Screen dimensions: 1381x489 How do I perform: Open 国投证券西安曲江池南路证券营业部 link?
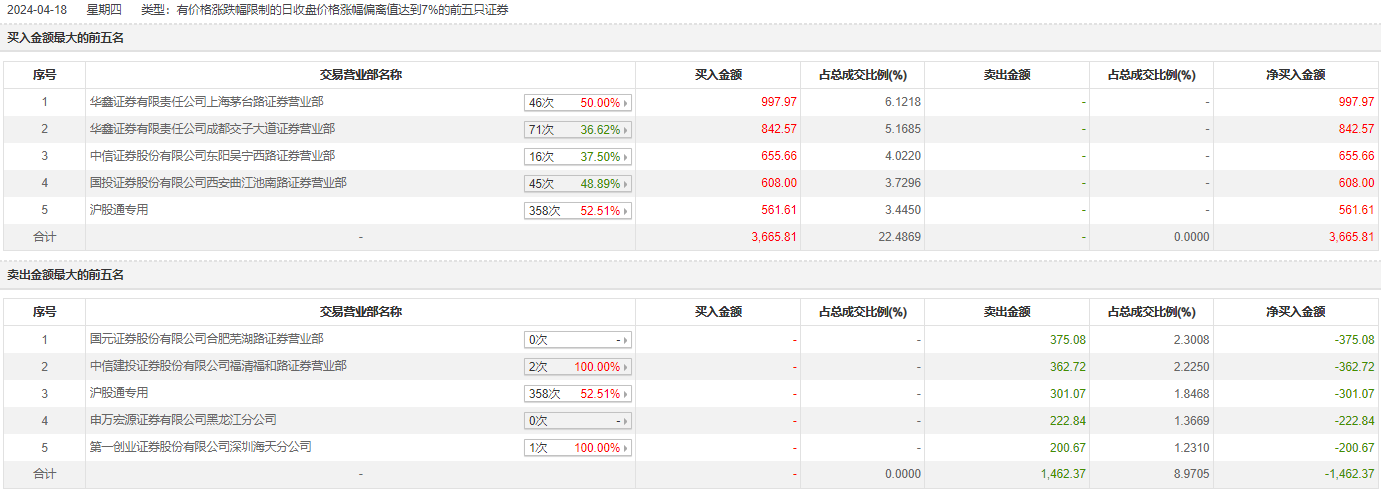(218, 183)
